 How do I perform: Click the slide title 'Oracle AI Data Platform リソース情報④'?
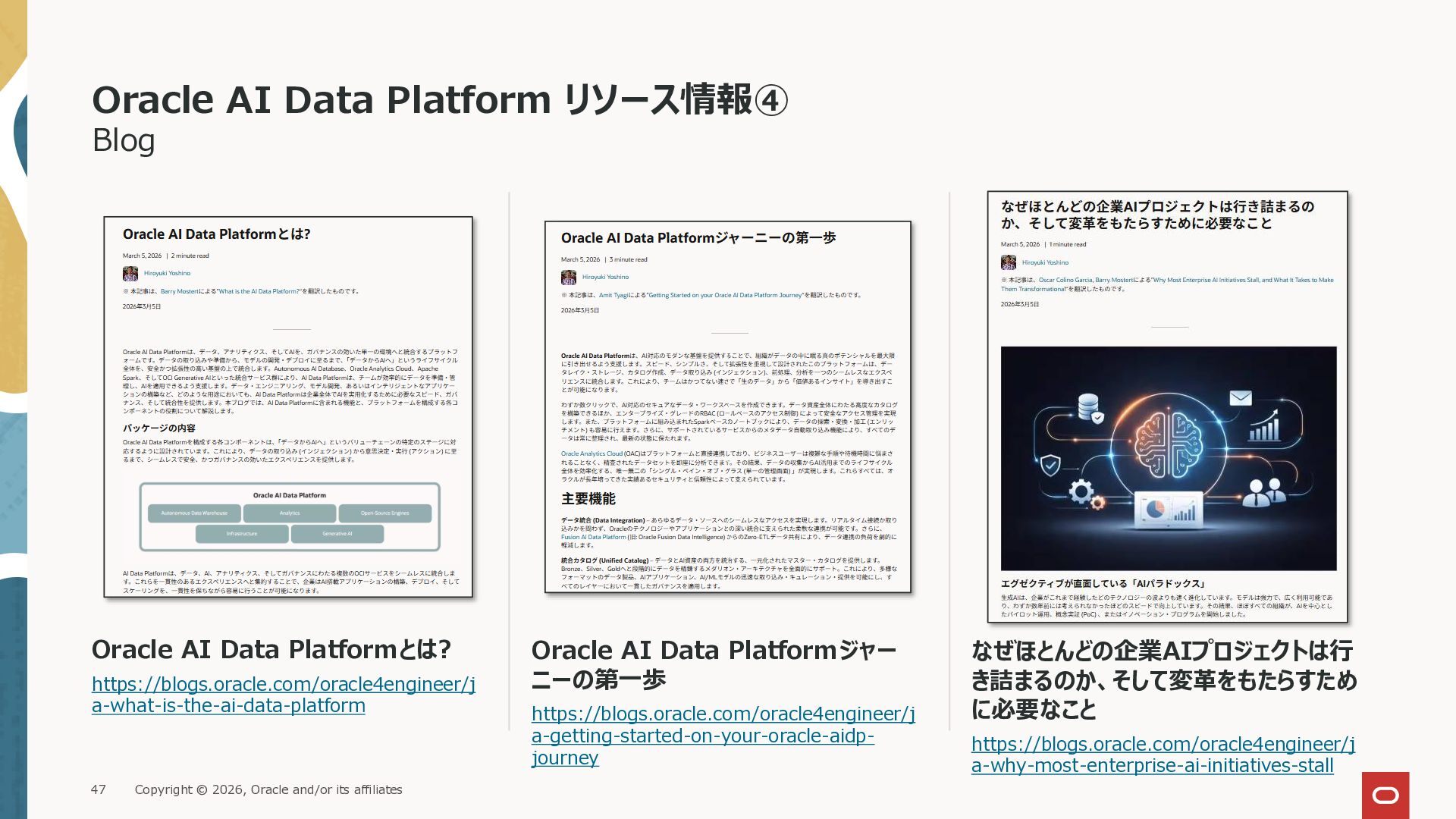point(440,99)
